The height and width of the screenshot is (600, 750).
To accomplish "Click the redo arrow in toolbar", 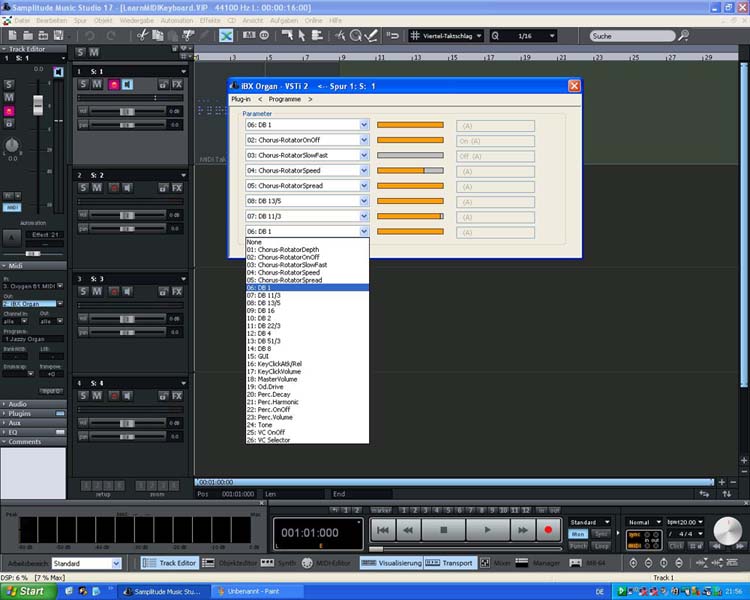I will (x=111, y=35).
